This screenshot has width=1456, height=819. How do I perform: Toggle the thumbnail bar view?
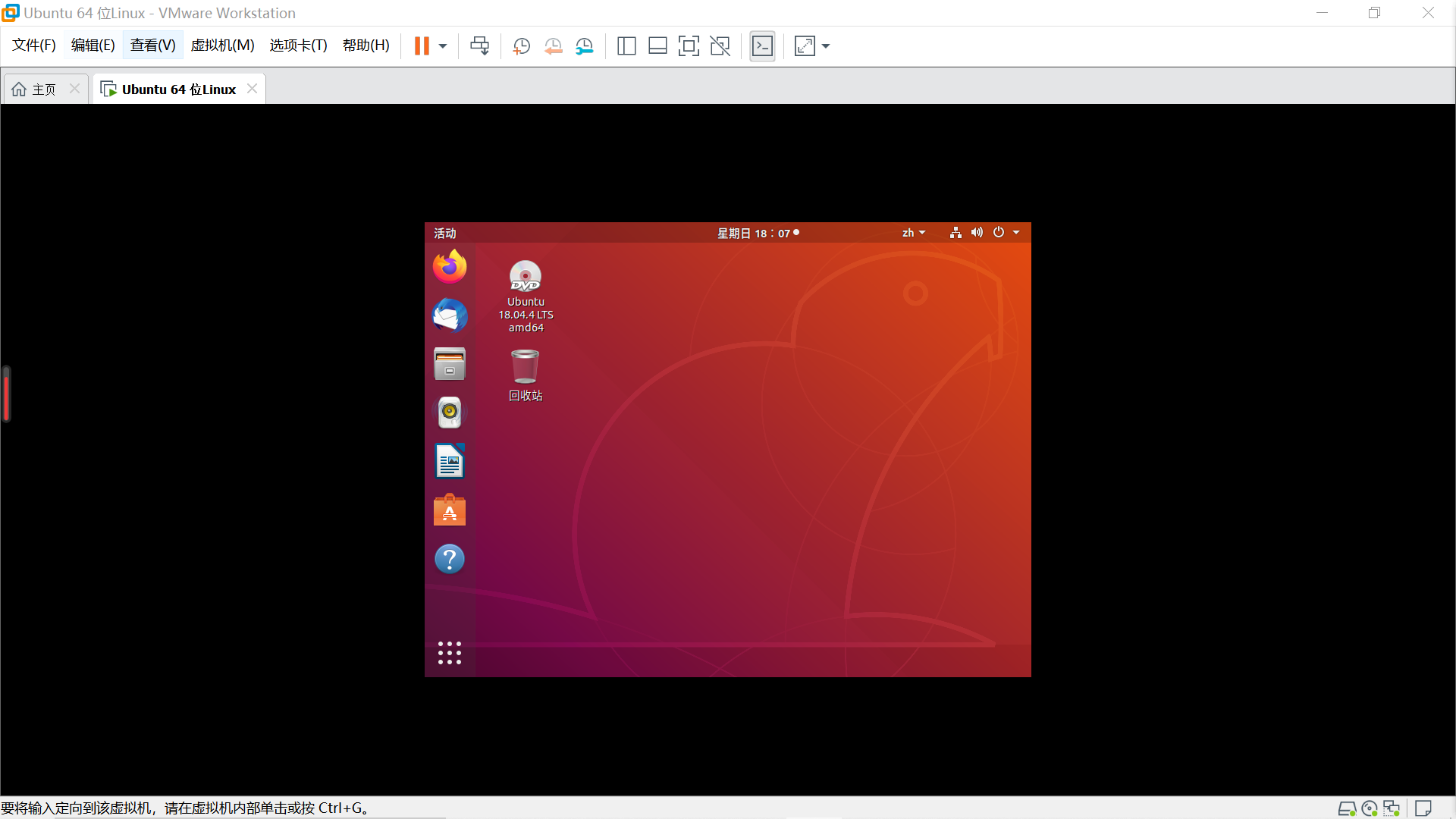point(657,46)
